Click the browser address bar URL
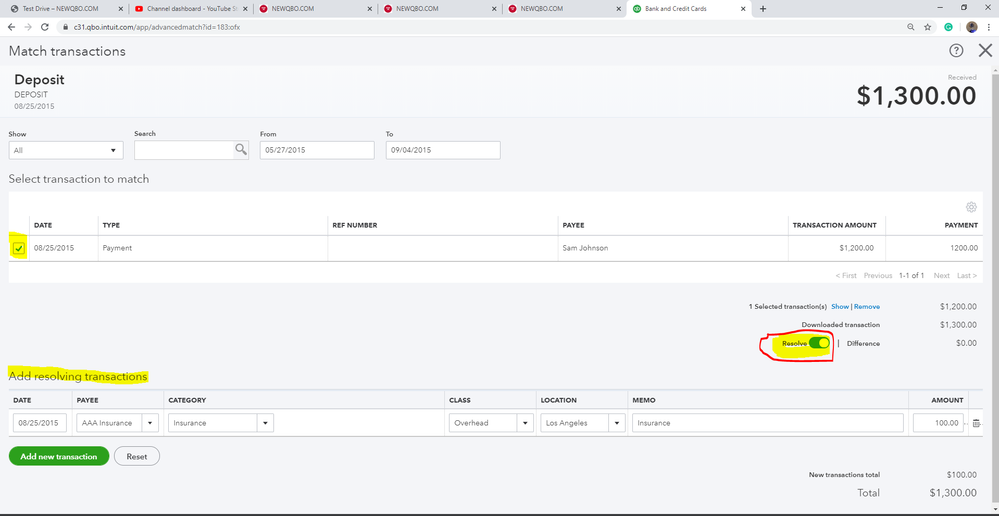 click(x=158, y=27)
